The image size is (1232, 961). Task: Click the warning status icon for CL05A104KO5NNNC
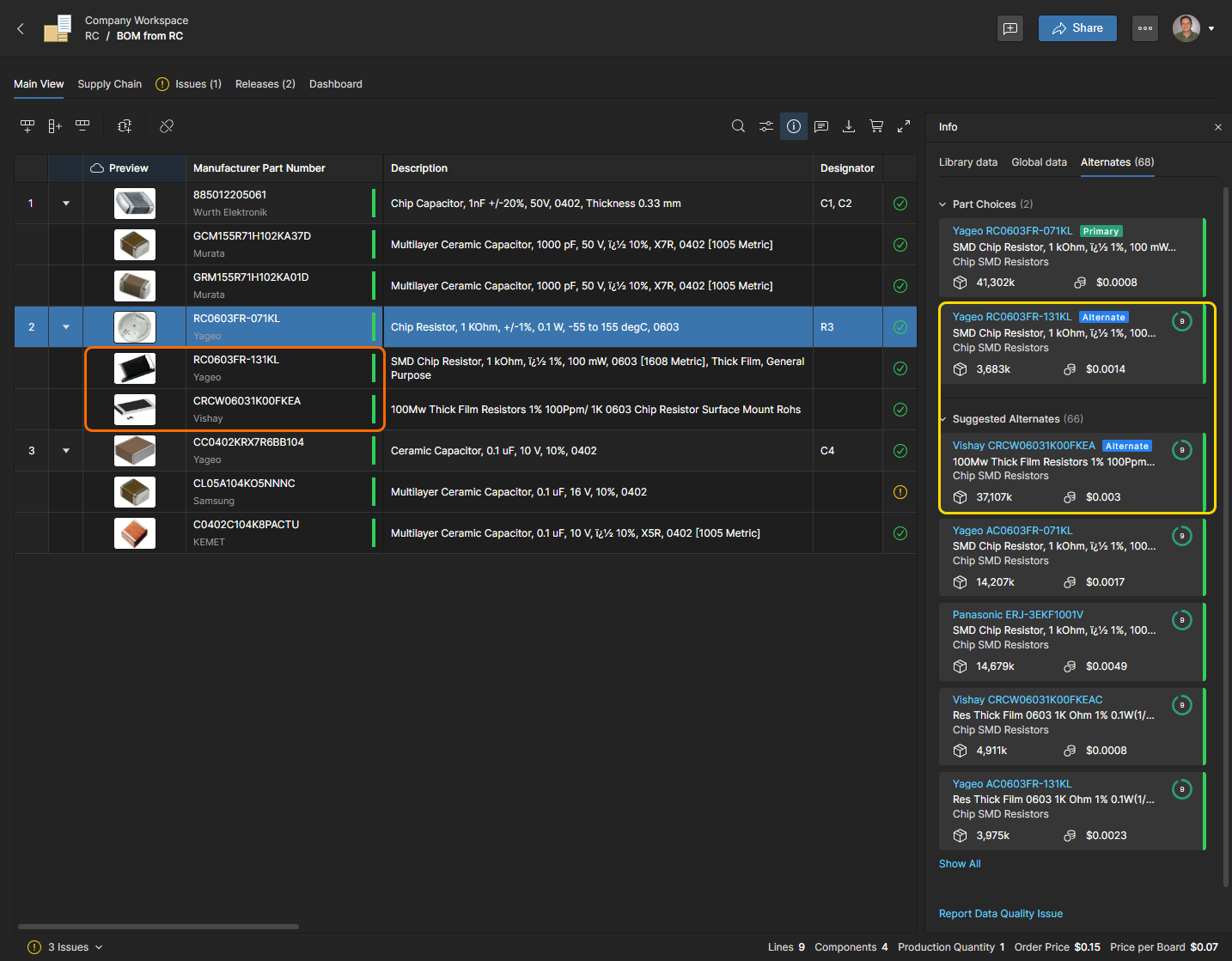(x=900, y=492)
